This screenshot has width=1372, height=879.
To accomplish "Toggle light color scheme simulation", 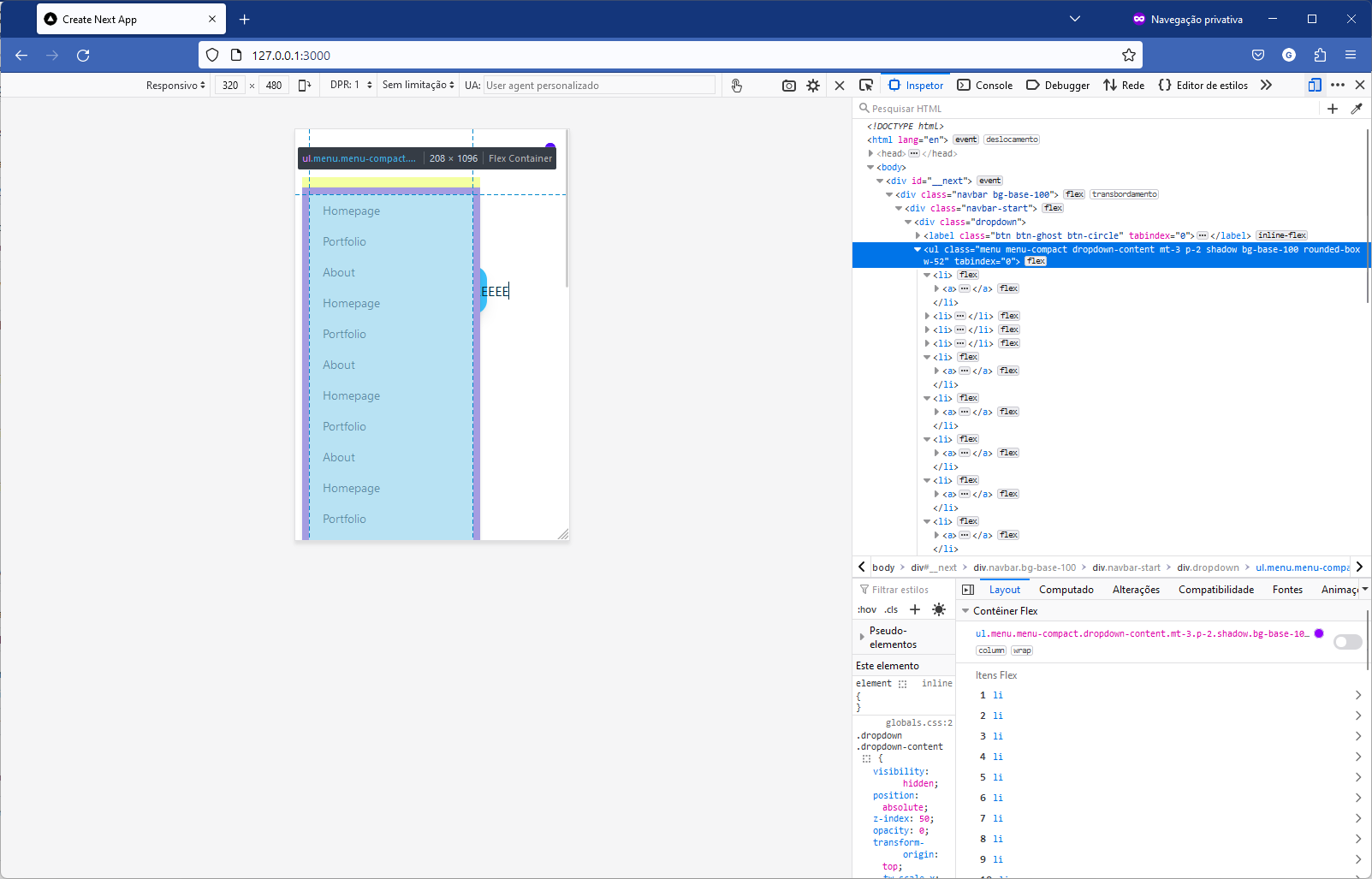I will point(939,609).
